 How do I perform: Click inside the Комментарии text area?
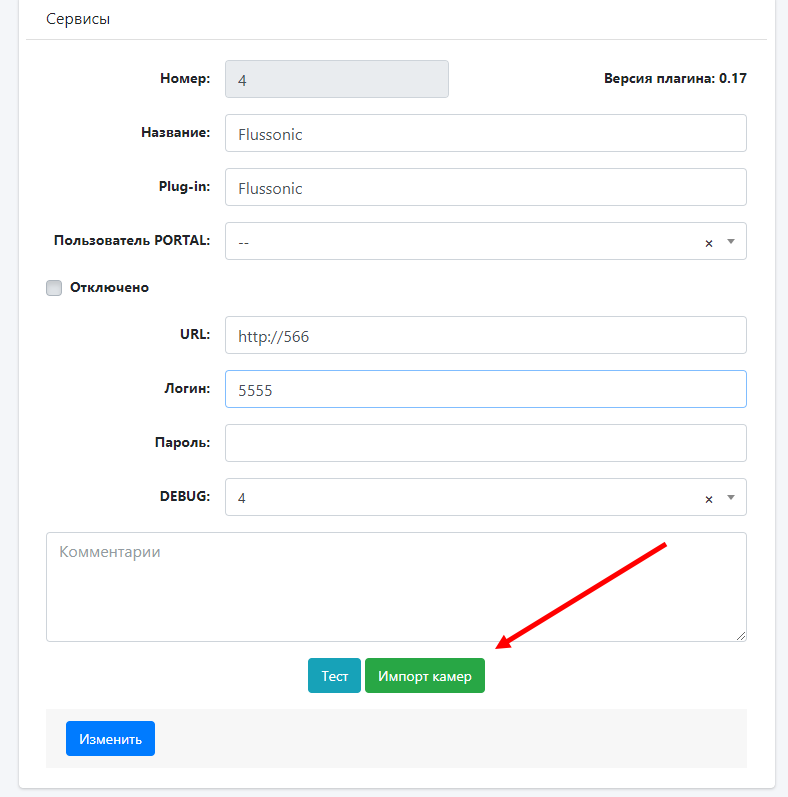click(395, 586)
